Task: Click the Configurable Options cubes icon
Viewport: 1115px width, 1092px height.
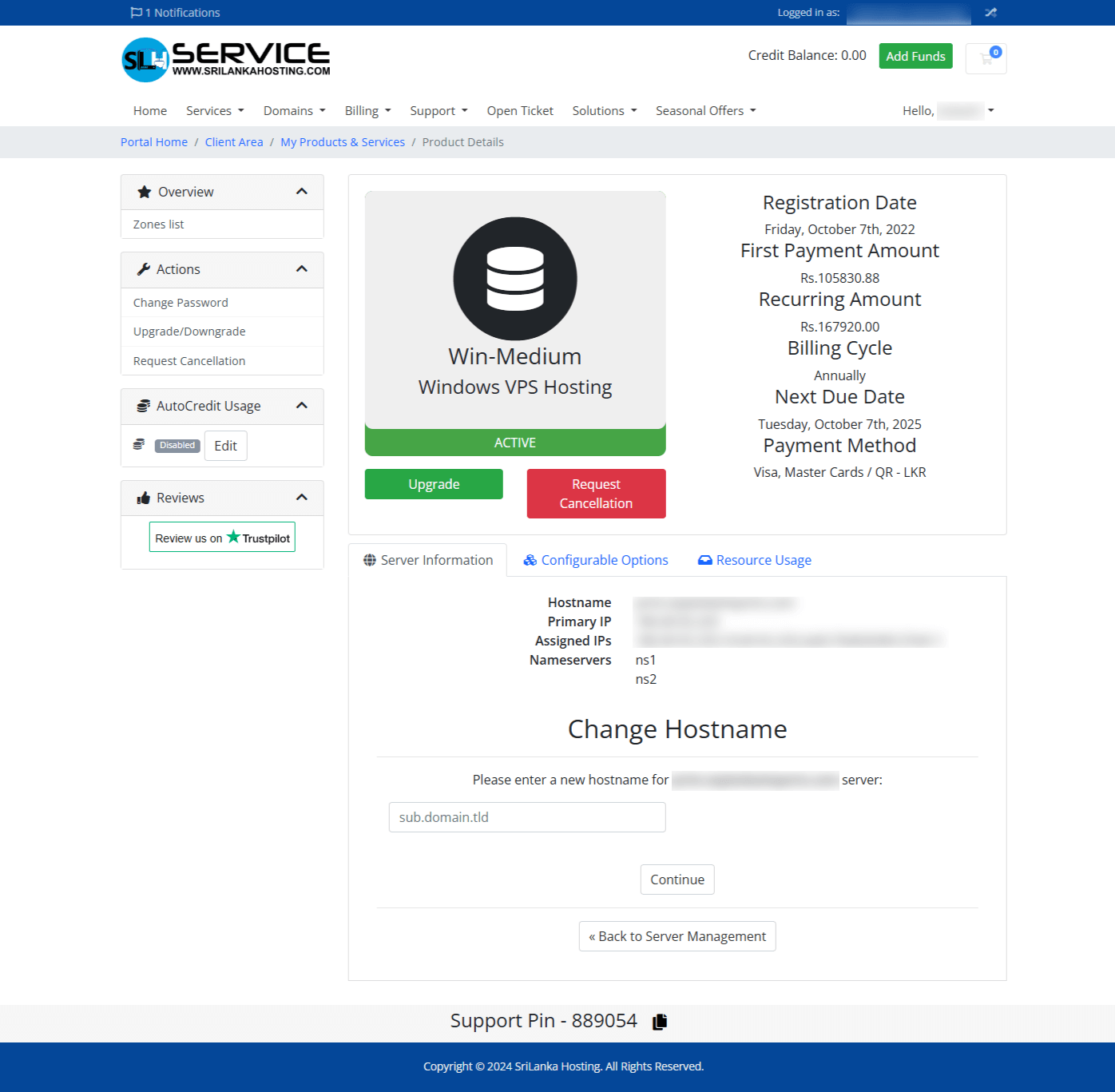Action: 530,560
